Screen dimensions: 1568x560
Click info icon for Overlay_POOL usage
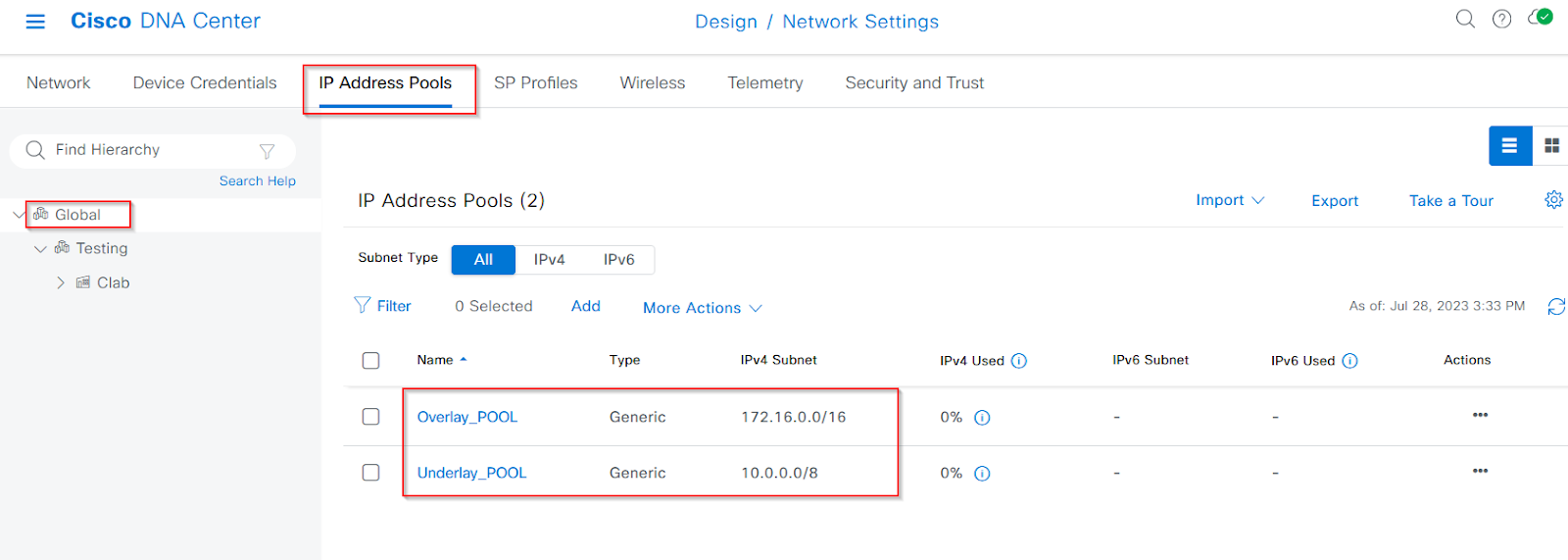(982, 418)
